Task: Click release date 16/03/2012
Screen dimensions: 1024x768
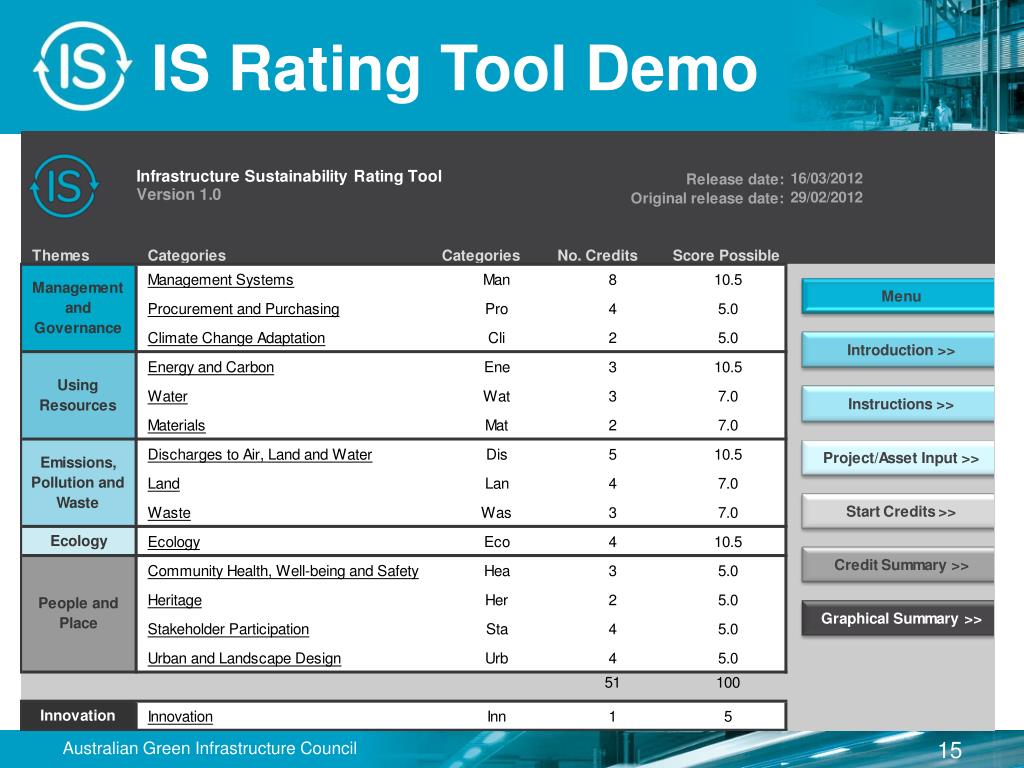Action: pyautogui.click(x=826, y=178)
